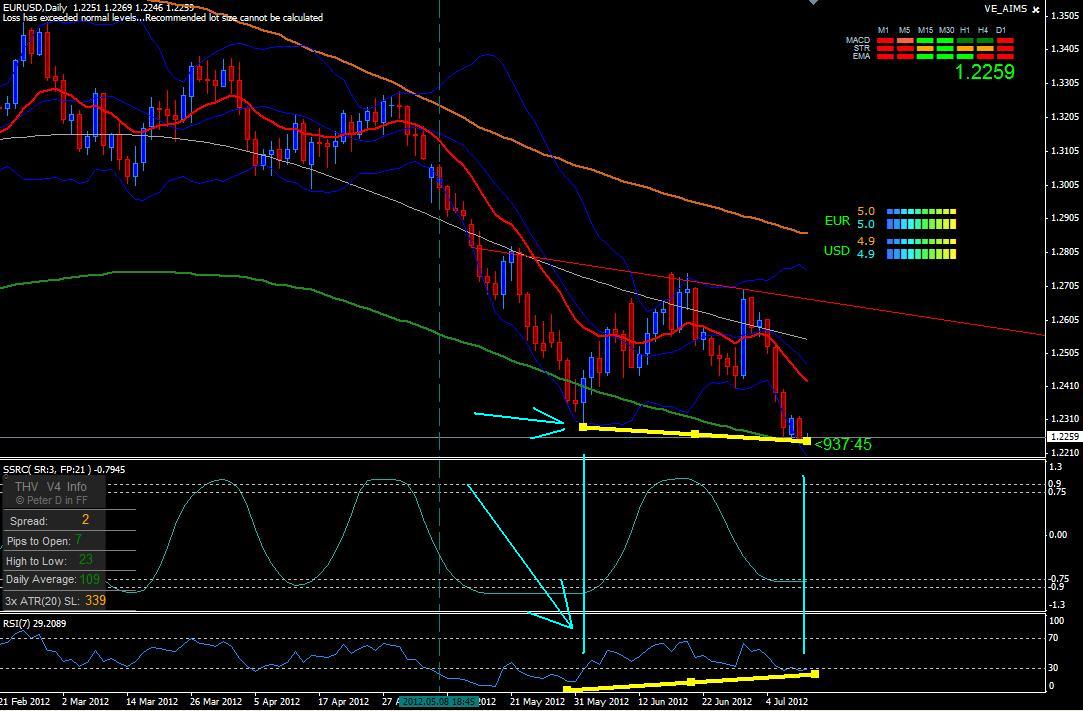
Task: Click the cyan 4.9 USD strength value
Action: [866, 254]
